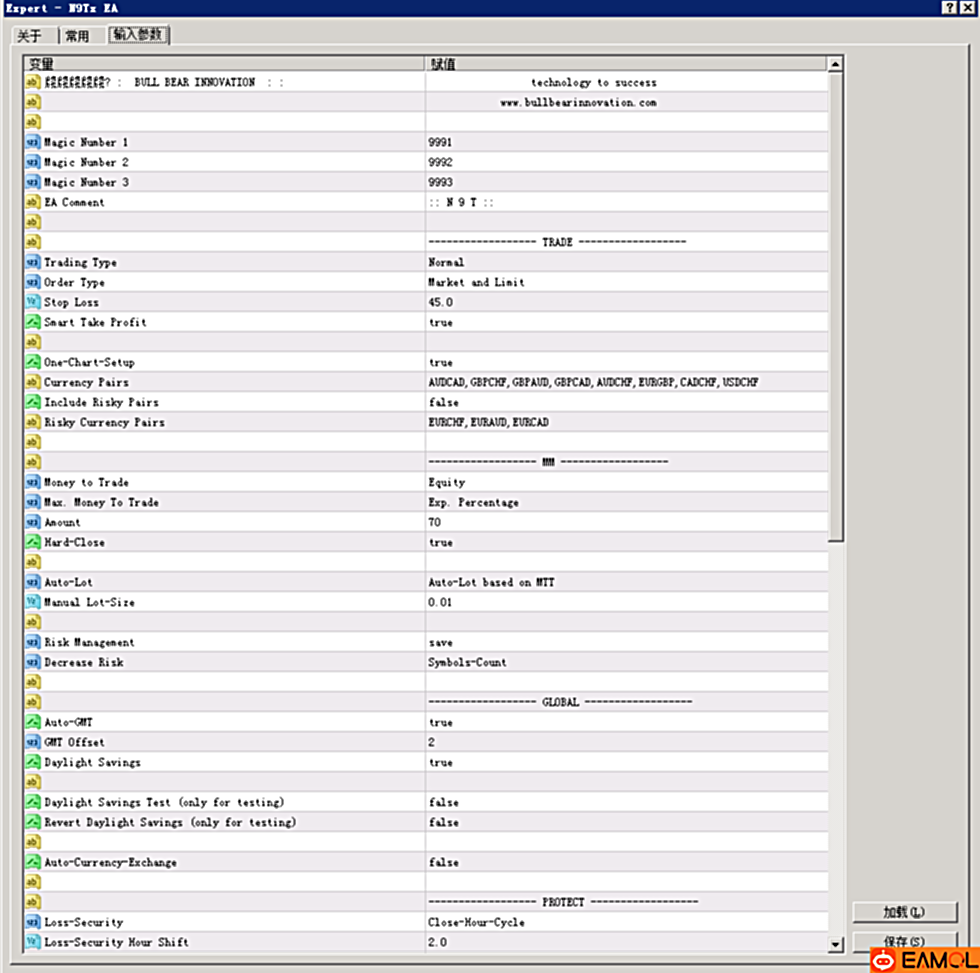Select the icon beside Manual Lot-Size

tap(32, 602)
